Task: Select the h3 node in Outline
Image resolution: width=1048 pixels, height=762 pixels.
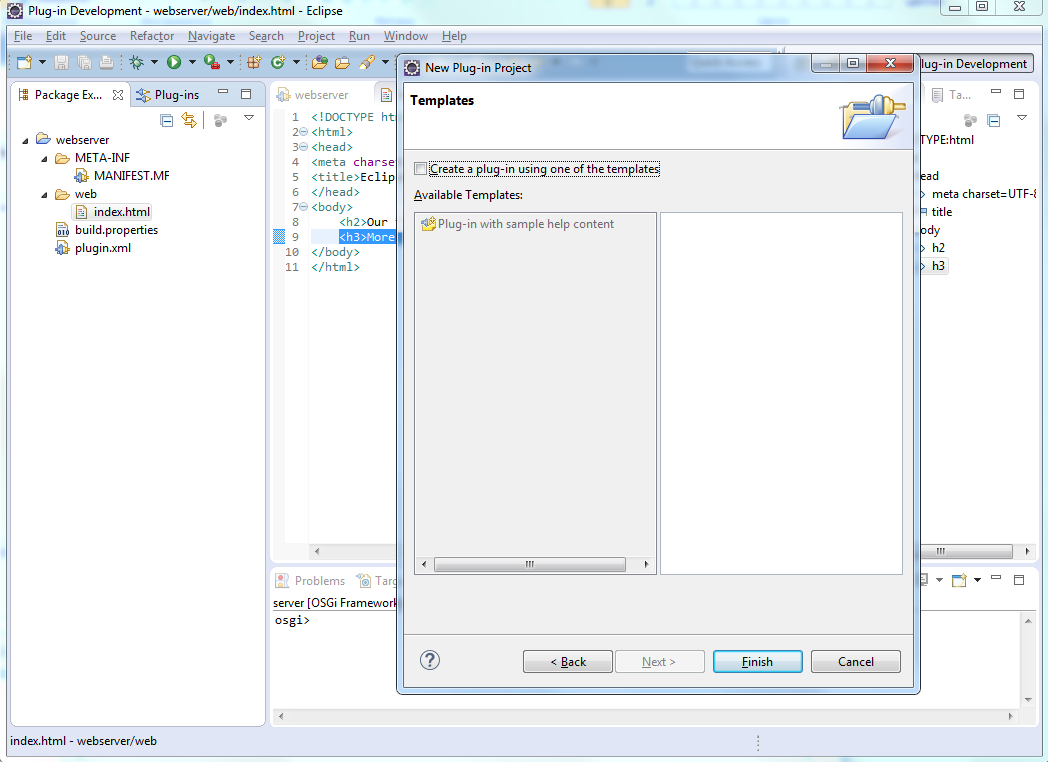Action: click(938, 266)
